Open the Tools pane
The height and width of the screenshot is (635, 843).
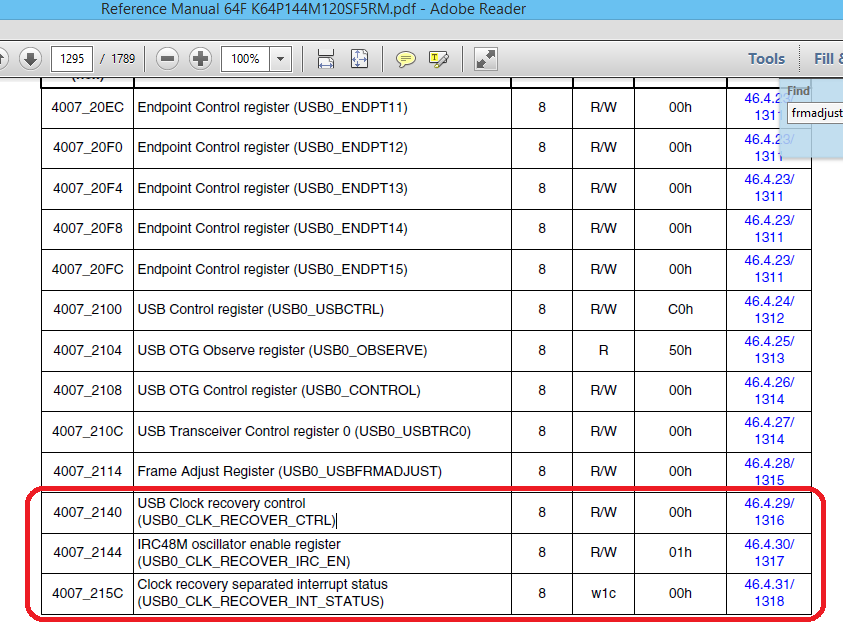coord(767,59)
